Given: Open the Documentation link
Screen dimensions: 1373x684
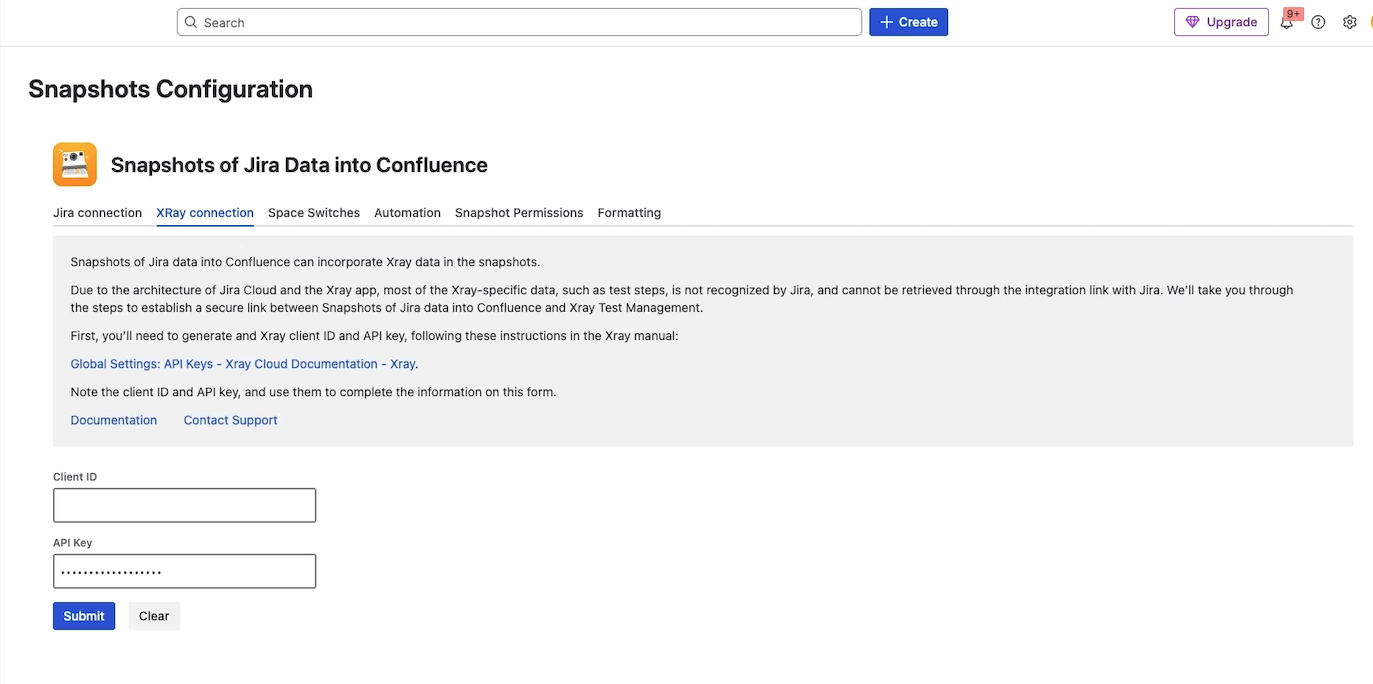Looking at the screenshot, I should (114, 420).
